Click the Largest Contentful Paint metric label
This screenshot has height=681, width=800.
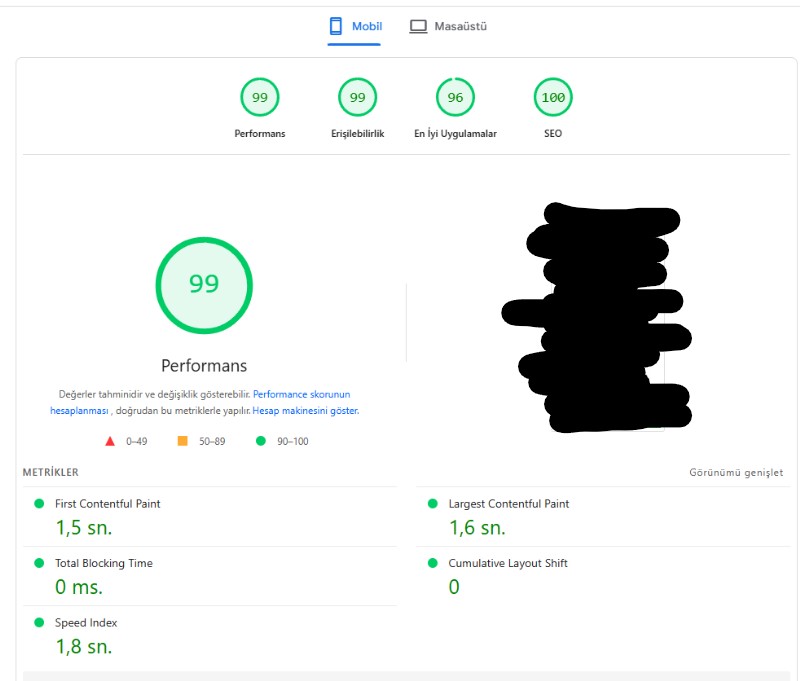(509, 504)
